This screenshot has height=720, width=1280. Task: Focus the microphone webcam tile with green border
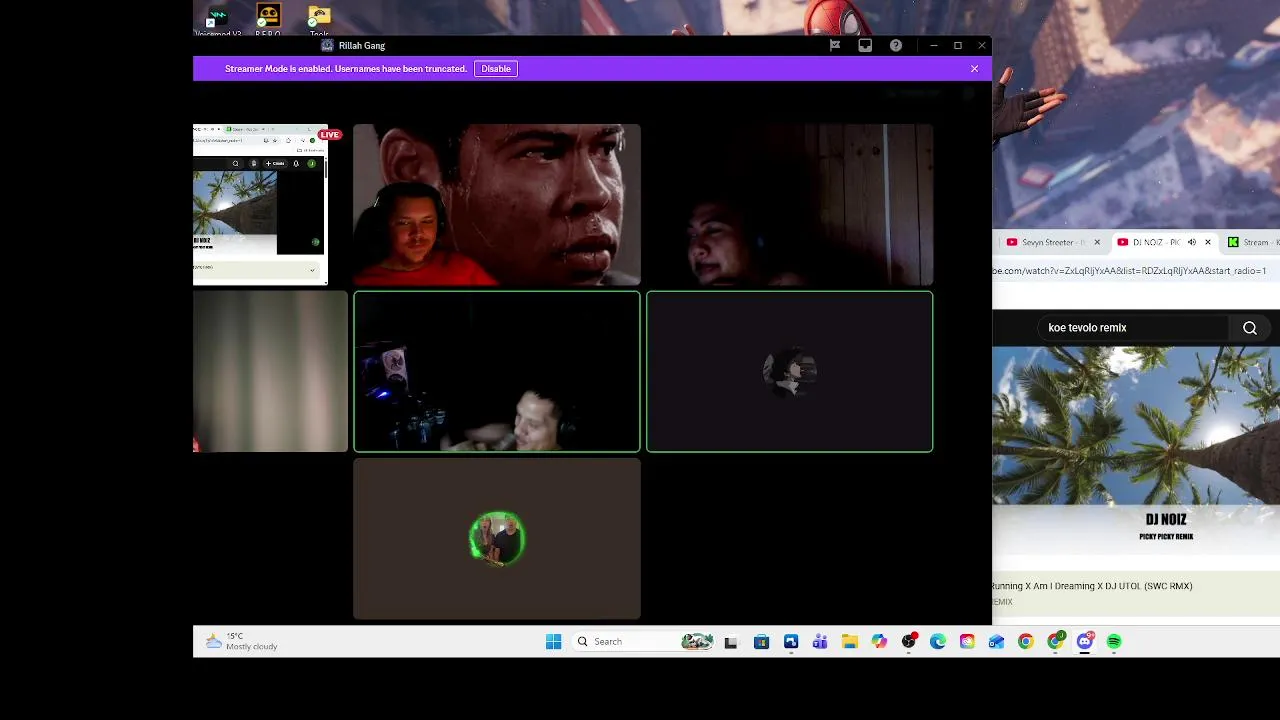[497, 372]
